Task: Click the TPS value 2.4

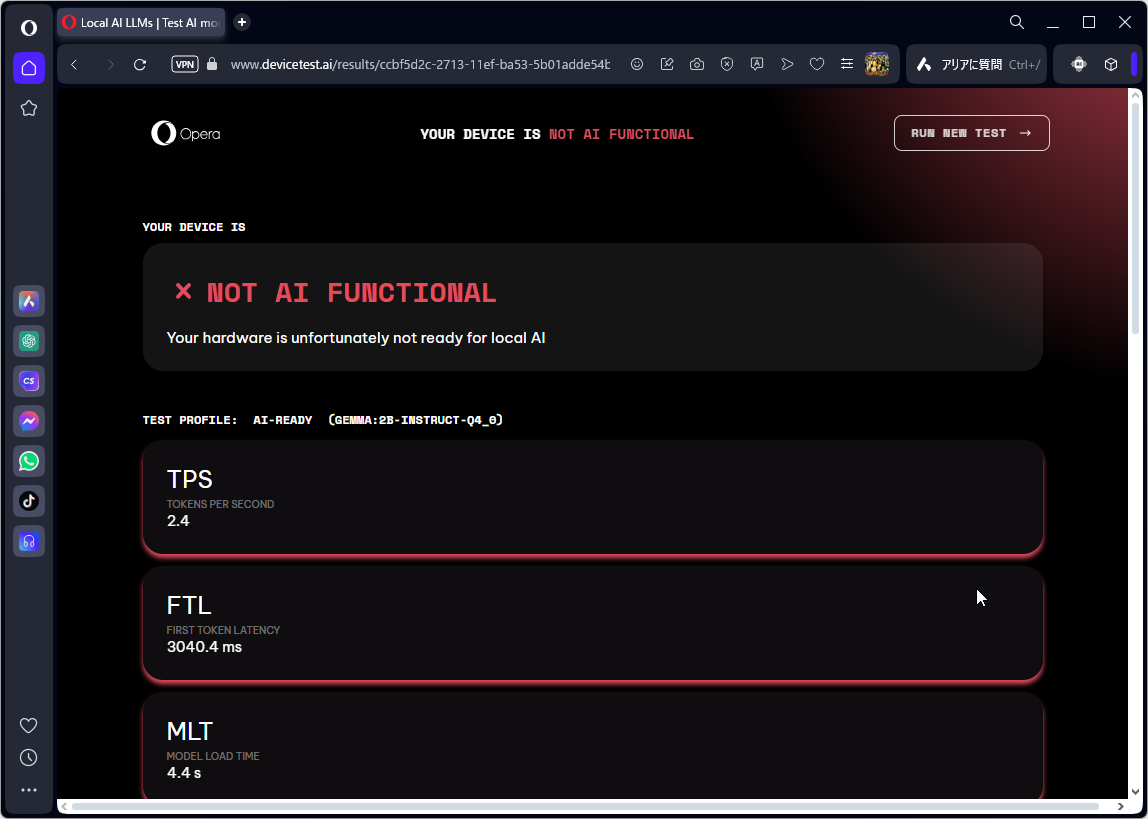Action: [x=178, y=521]
